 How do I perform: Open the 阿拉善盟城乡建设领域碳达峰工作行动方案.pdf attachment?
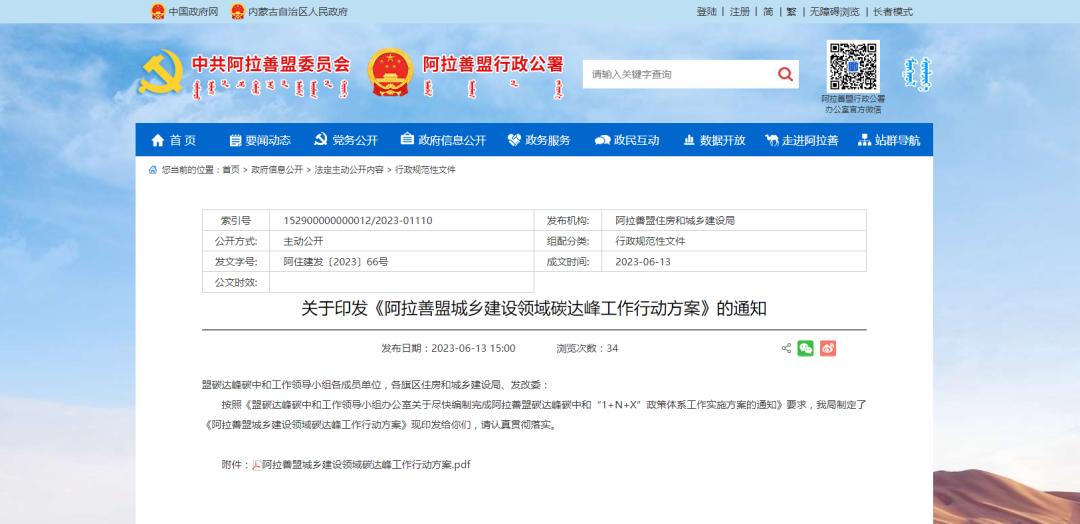[x=366, y=465]
